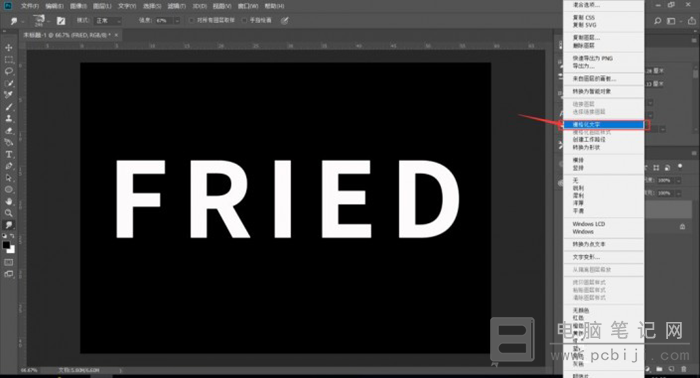
Task: Select the Eraser tool
Action: (x=8, y=130)
